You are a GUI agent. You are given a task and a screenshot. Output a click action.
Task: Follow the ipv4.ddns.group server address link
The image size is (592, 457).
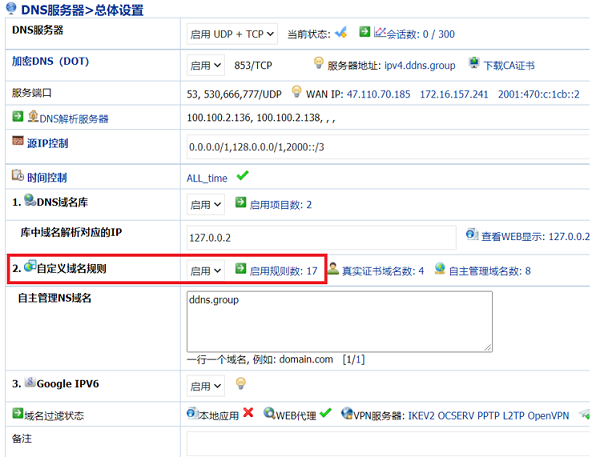[x=420, y=66]
